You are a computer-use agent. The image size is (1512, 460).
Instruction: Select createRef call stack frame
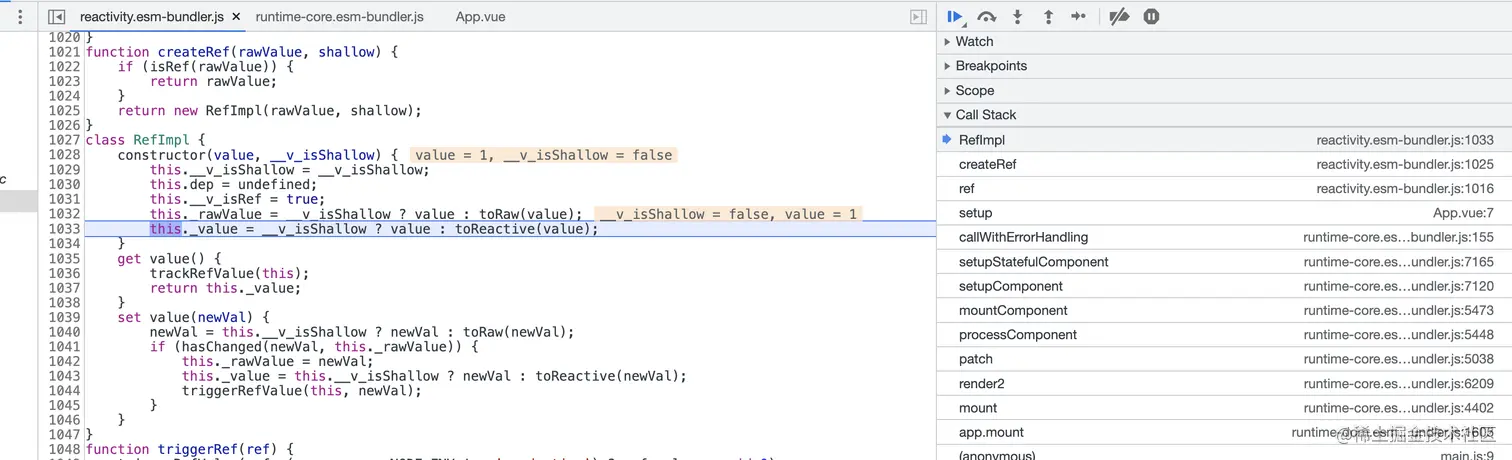[x=1224, y=164]
